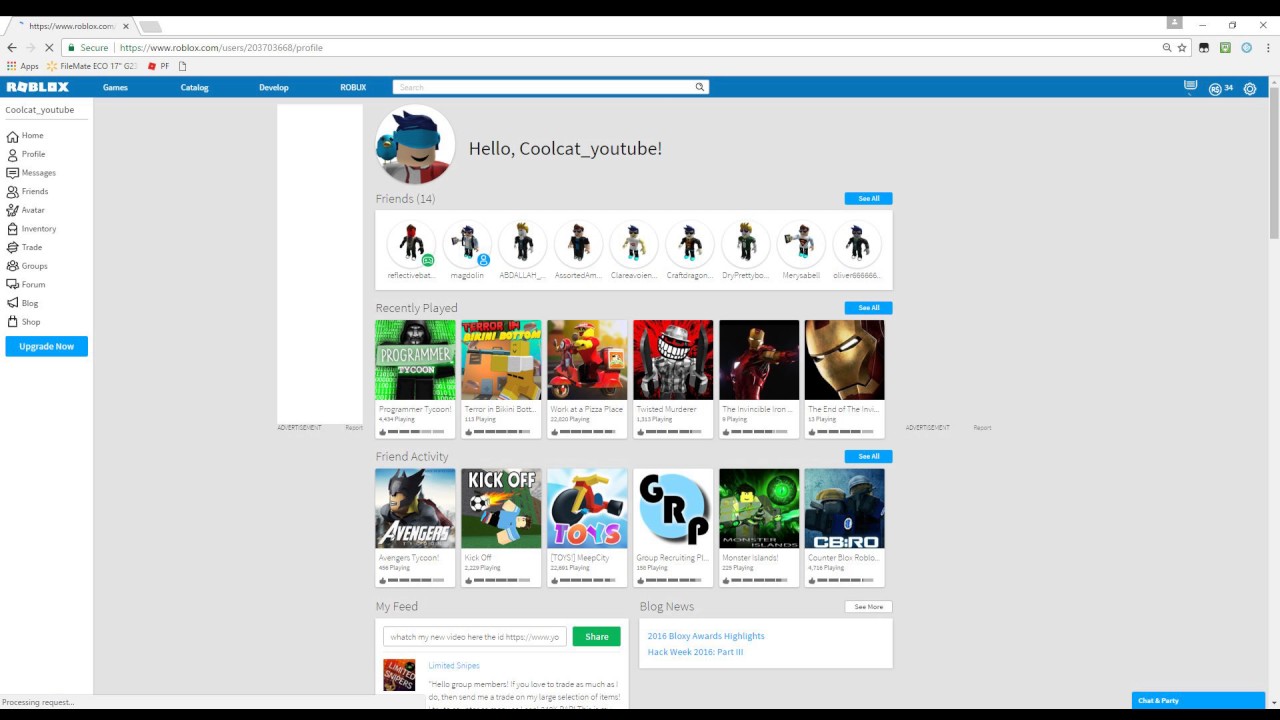The height and width of the screenshot is (720, 1280).
Task: Open the 2016 Bloxy Awards Highlights link
Action: coord(706,636)
